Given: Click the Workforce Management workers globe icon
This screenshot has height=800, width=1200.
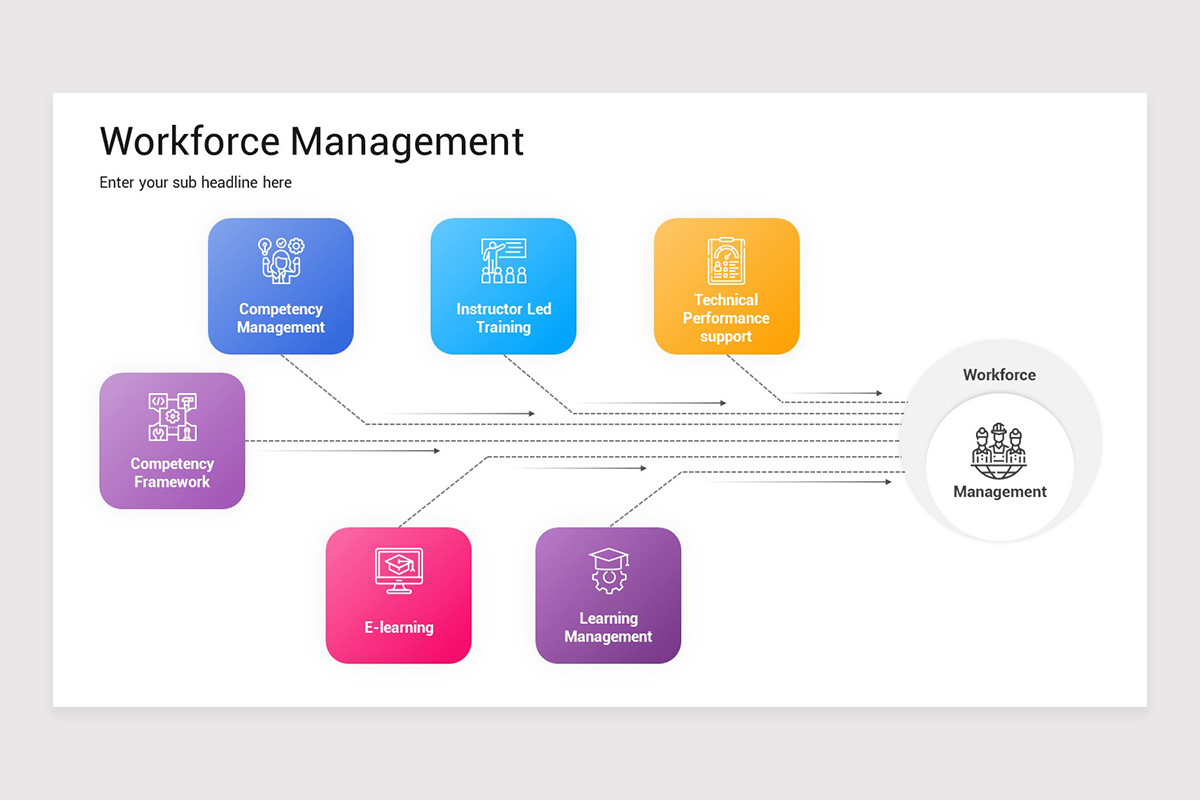Looking at the screenshot, I should [999, 450].
